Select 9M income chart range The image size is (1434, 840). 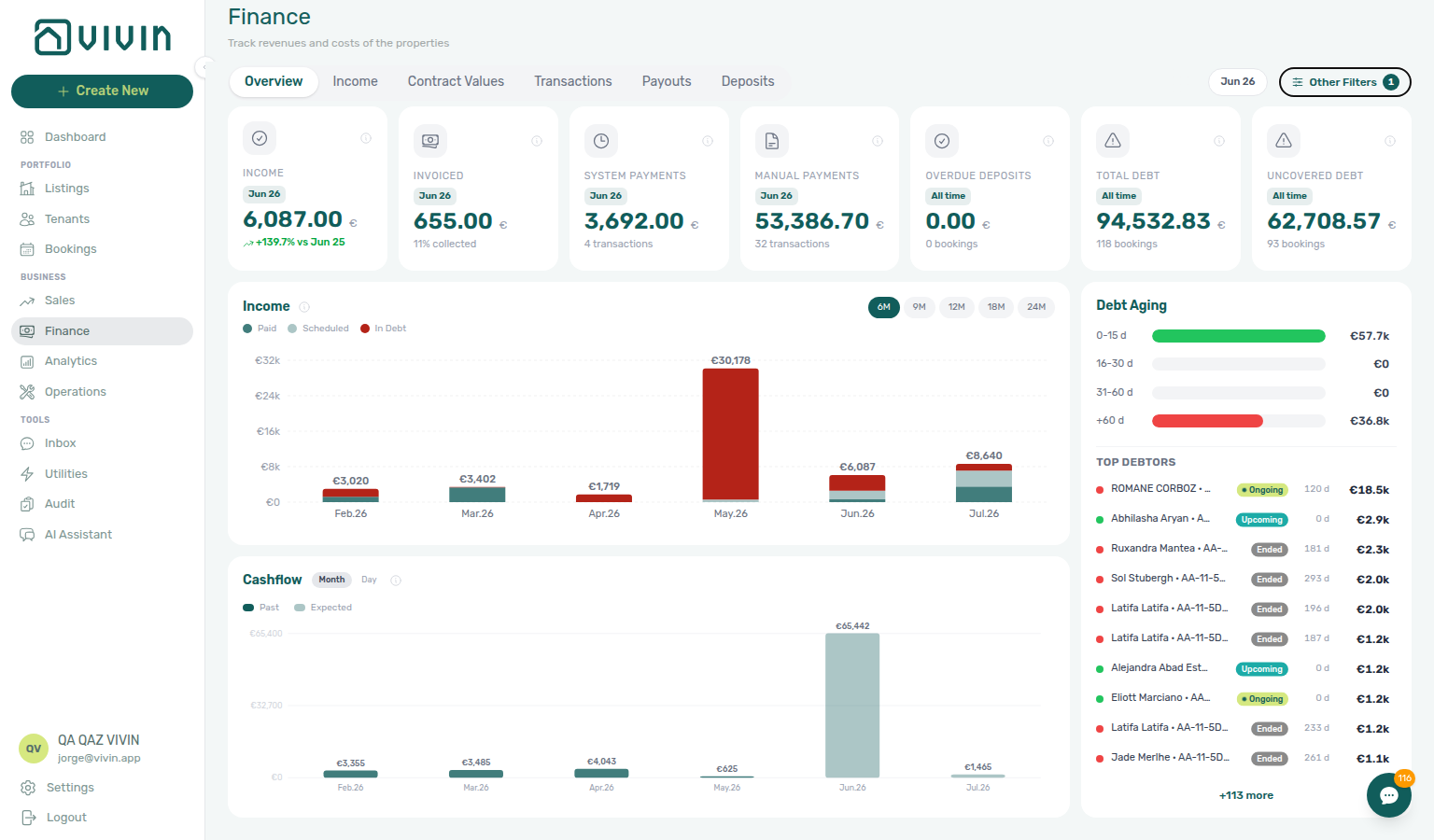click(920, 307)
